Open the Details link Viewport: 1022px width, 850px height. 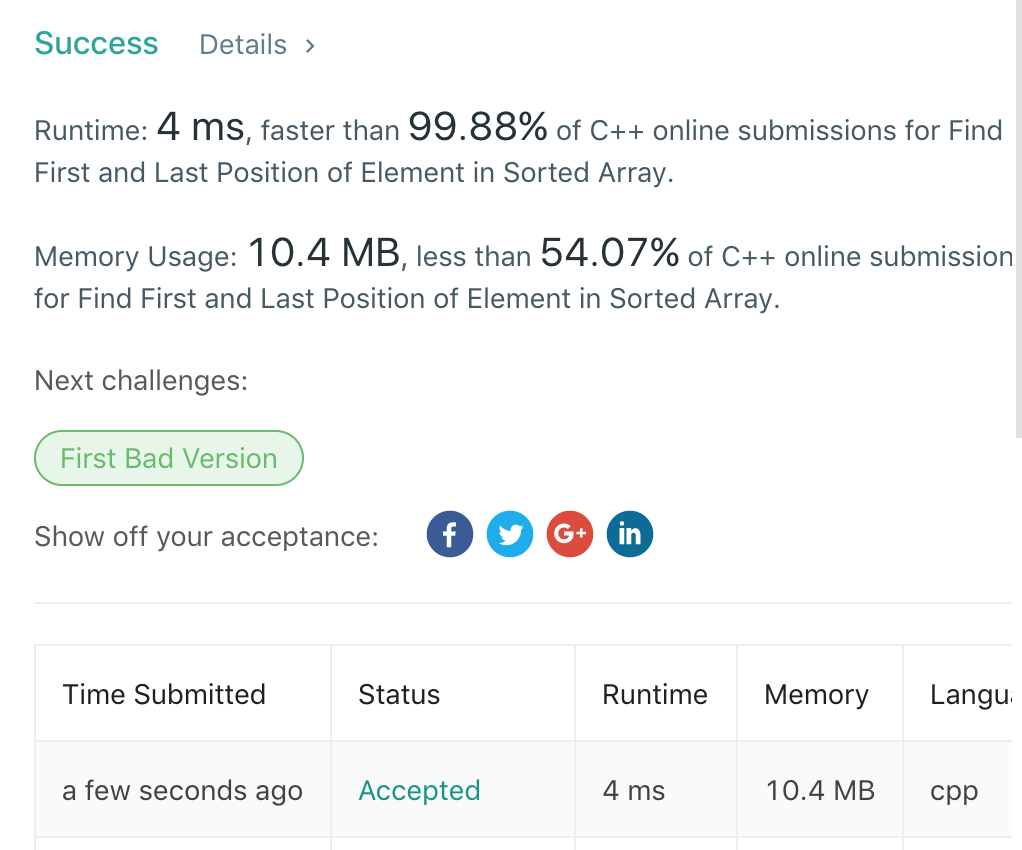[243, 45]
